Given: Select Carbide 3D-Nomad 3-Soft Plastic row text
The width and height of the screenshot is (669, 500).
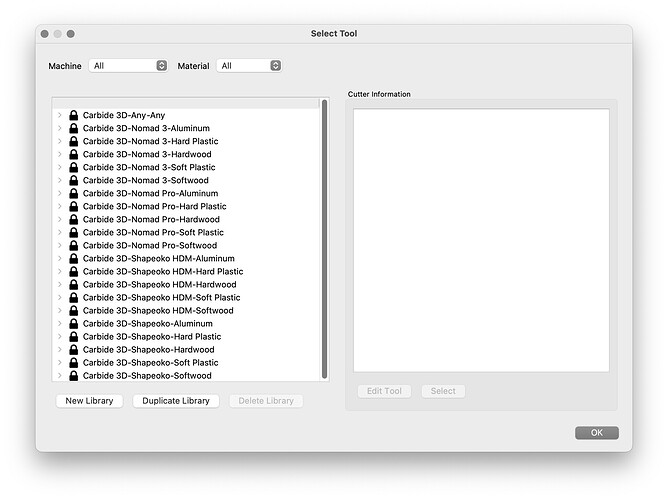Looking at the screenshot, I should (x=149, y=167).
